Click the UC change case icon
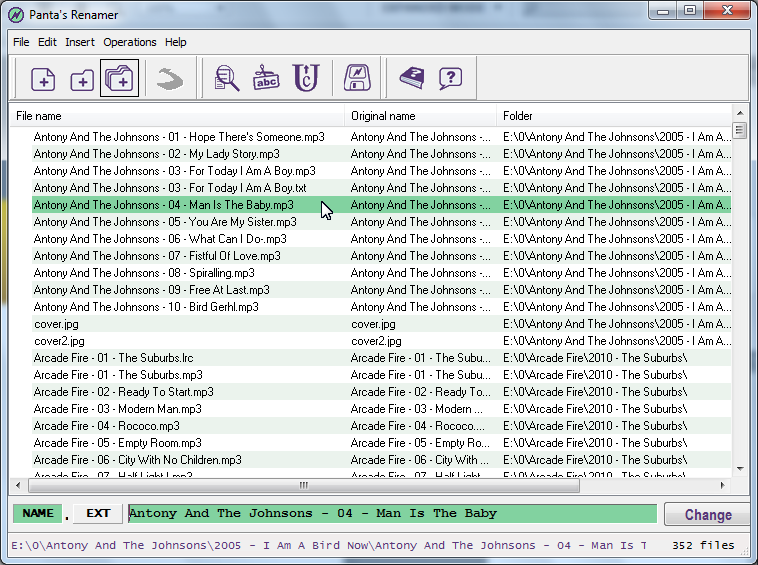This screenshot has height=565, width=758. click(x=306, y=78)
